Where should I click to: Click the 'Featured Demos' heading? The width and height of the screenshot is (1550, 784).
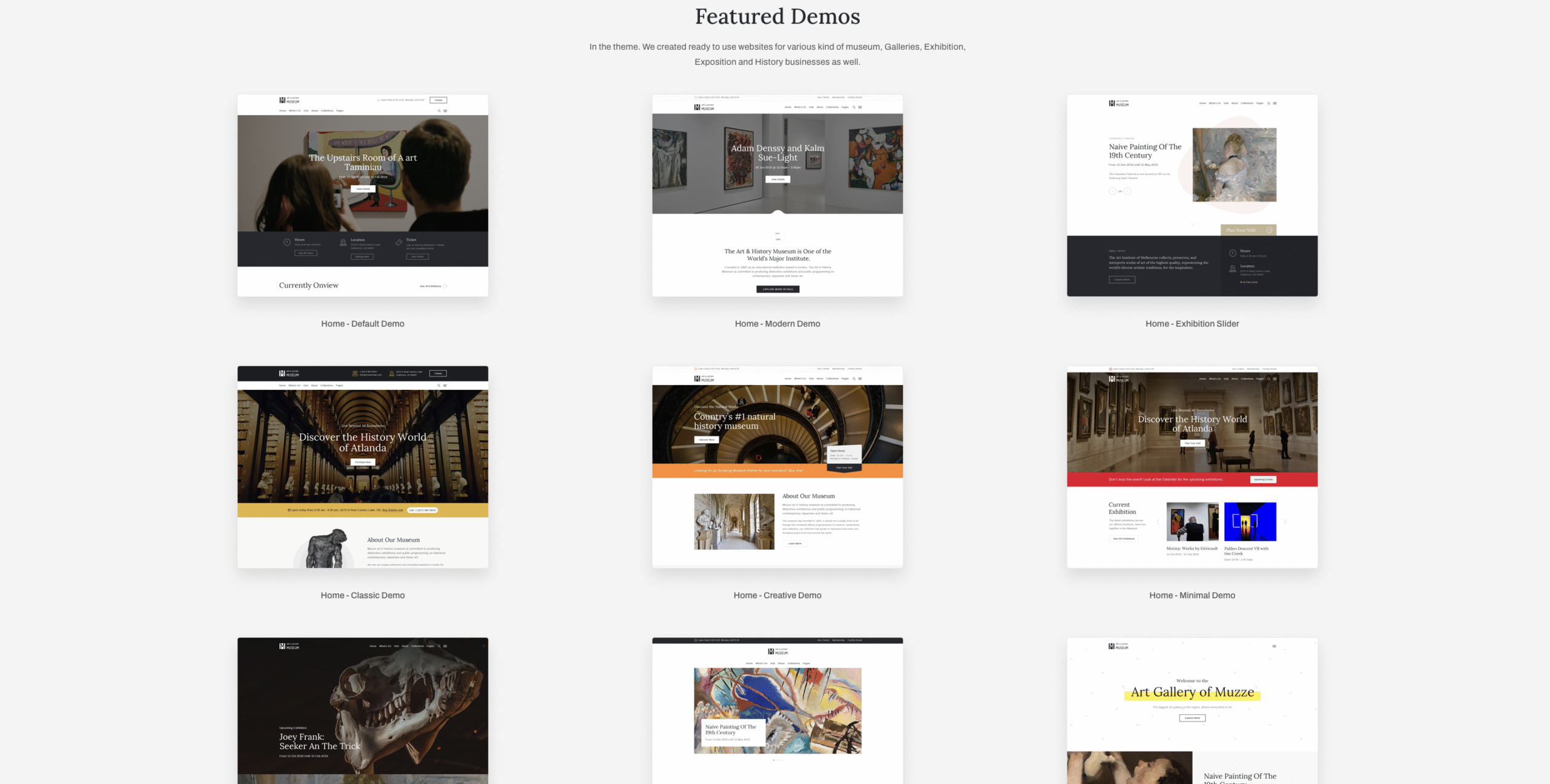point(777,16)
